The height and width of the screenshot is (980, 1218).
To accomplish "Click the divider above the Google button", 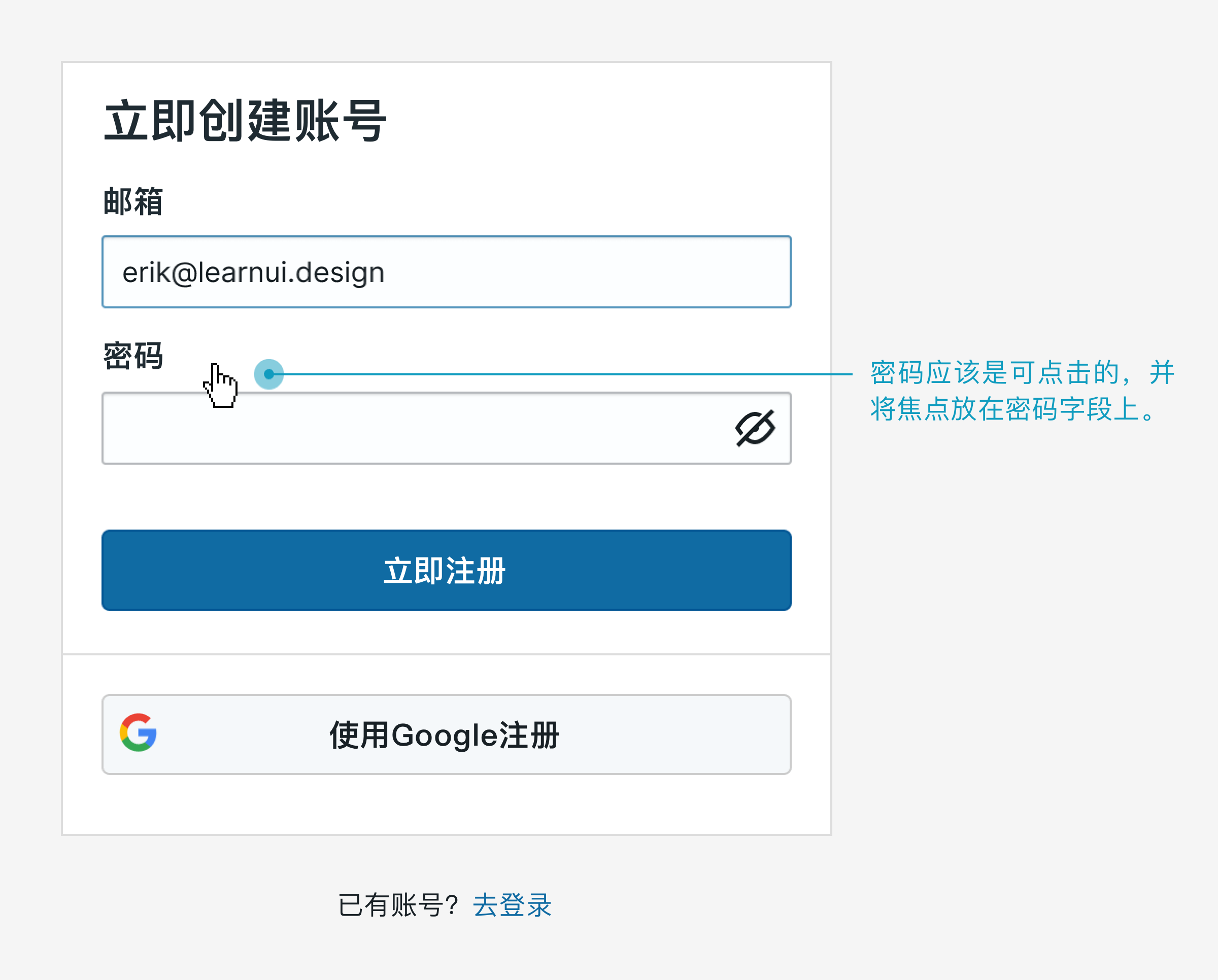I will (446, 654).
